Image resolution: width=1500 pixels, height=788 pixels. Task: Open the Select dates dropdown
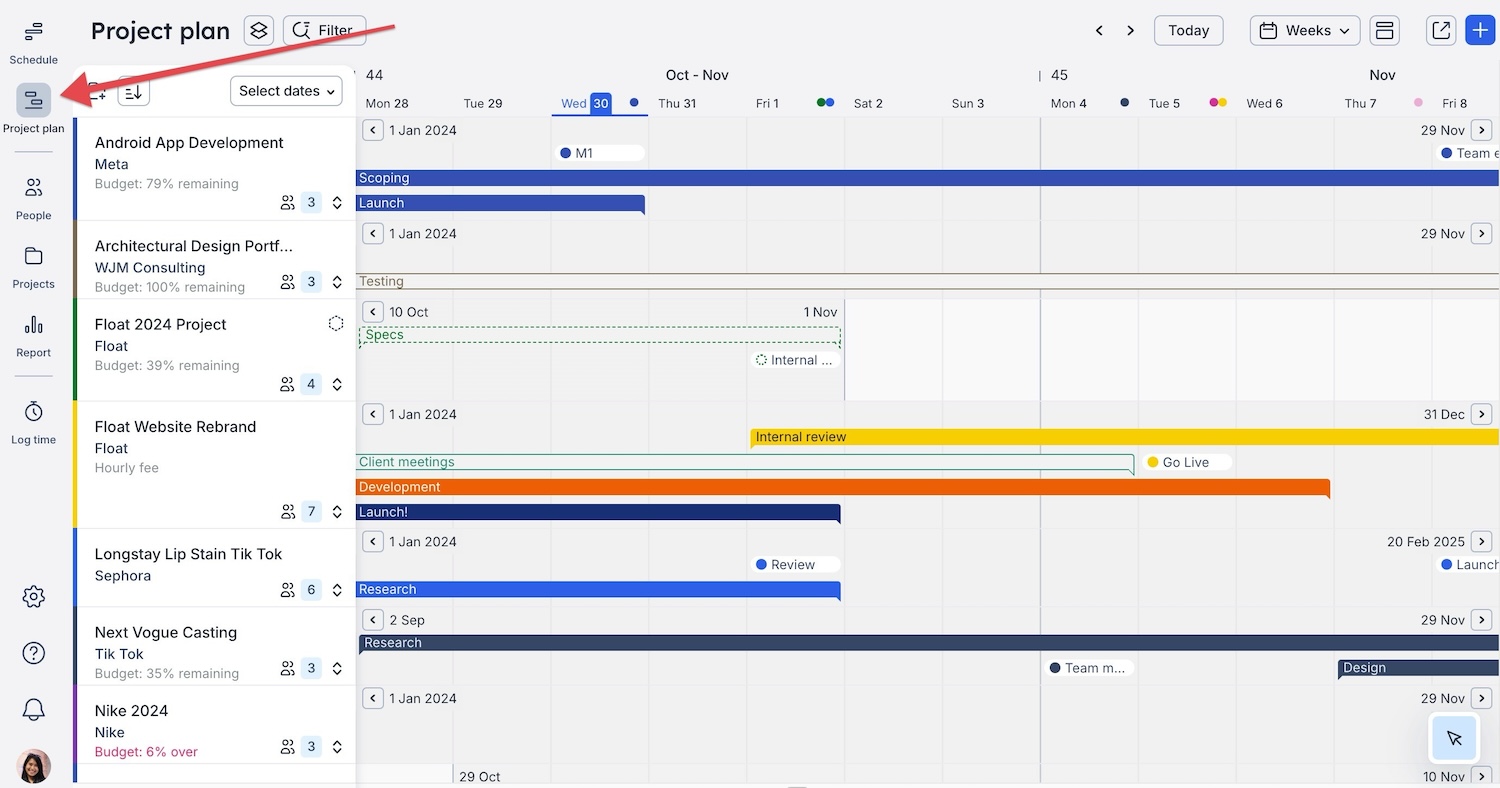click(x=285, y=91)
